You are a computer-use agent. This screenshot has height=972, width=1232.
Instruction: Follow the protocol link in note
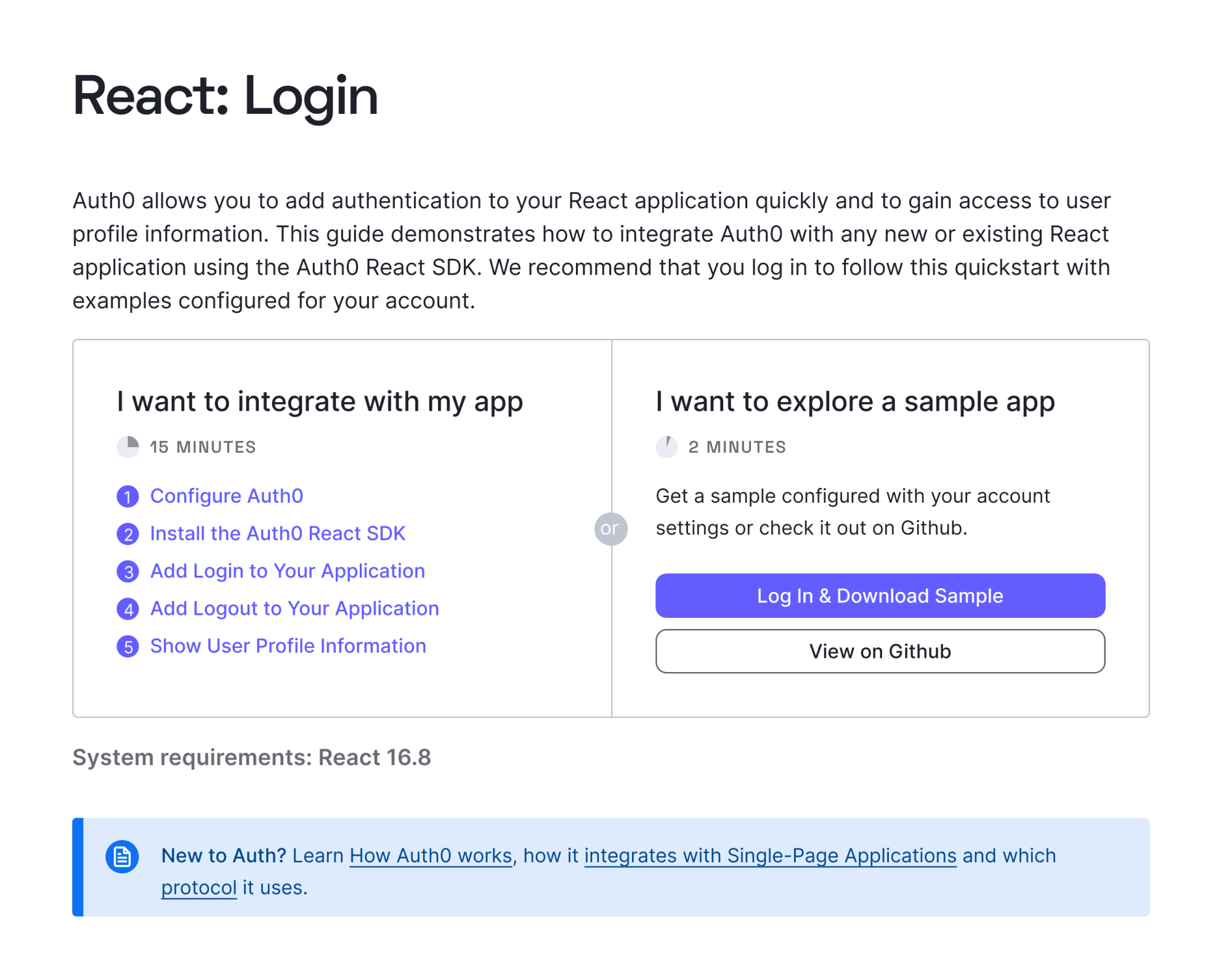pos(199,888)
